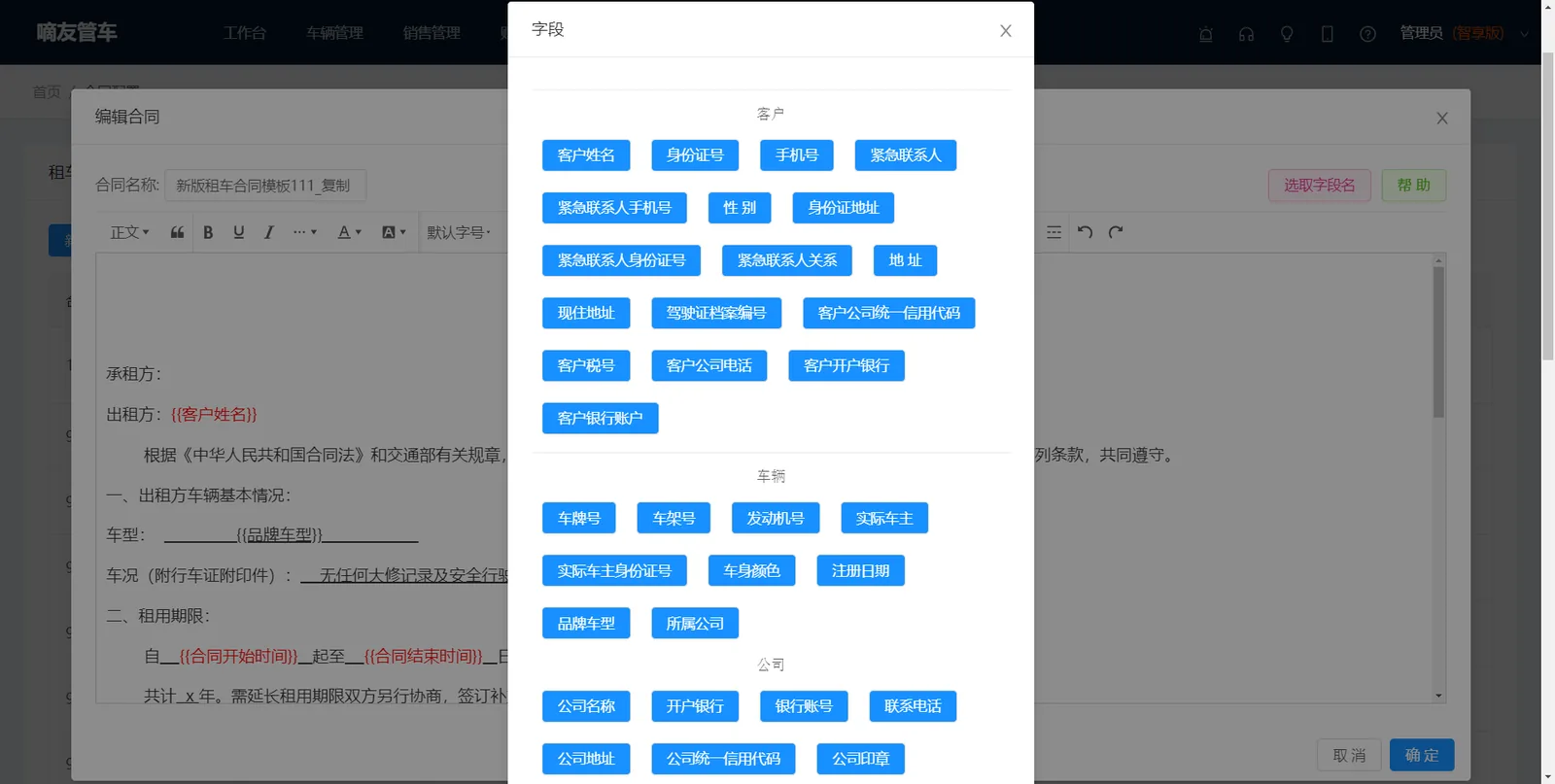The height and width of the screenshot is (784, 1555).
Task: Insert the 身份证号 field
Action: click(695, 155)
